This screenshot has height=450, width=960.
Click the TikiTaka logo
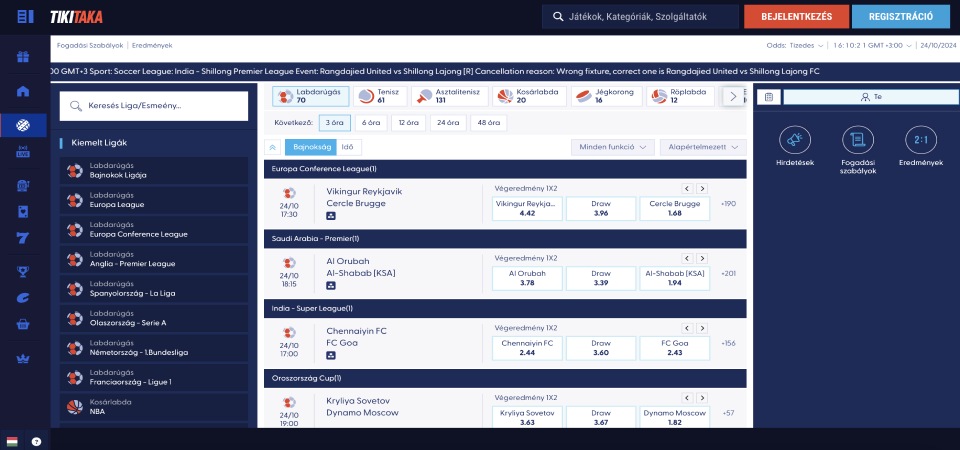pyautogui.click(x=77, y=17)
